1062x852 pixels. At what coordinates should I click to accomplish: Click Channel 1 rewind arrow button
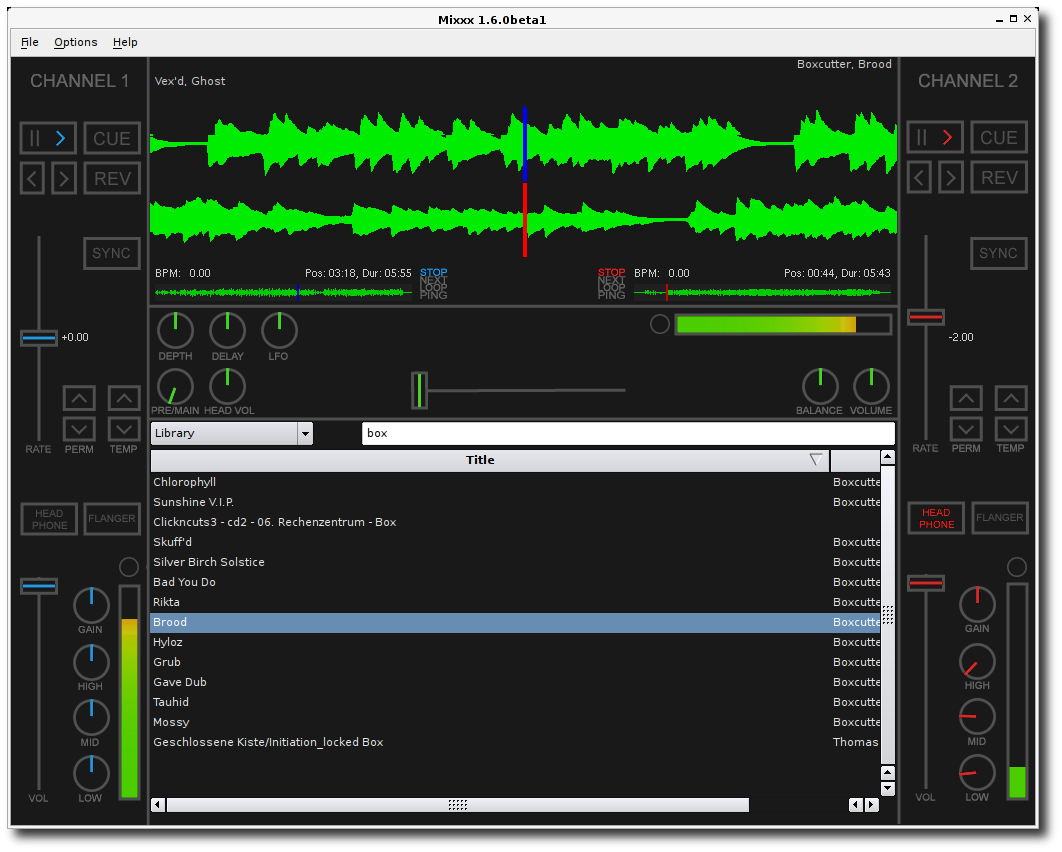pos(33,179)
